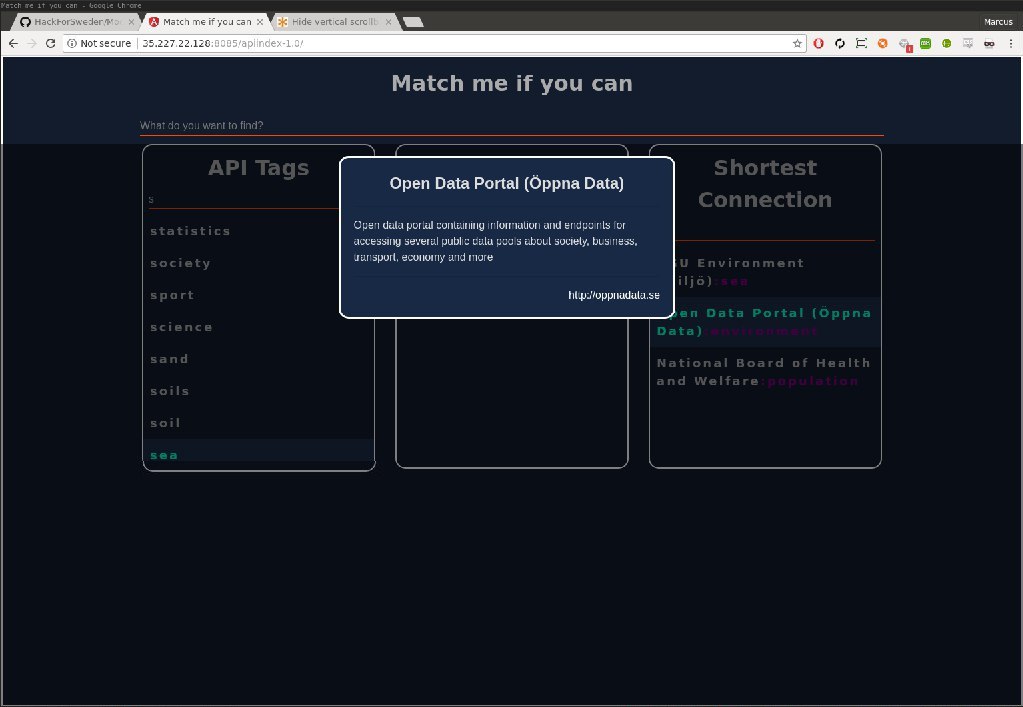Open the http://oppnadata.se link in popup
The height and width of the screenshot is (707, 1023).
point(613,295)
